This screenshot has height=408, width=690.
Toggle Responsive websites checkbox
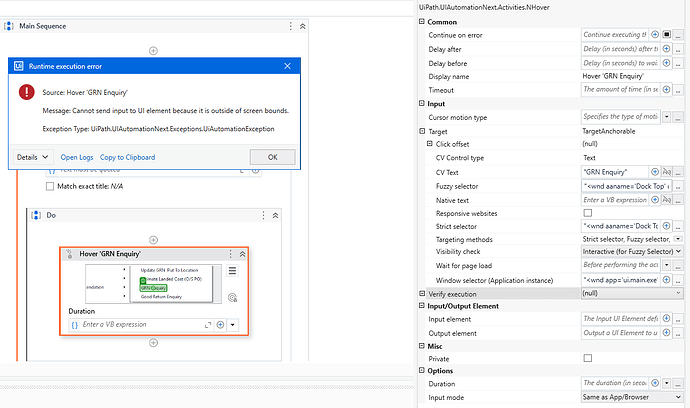click(587, 213)
